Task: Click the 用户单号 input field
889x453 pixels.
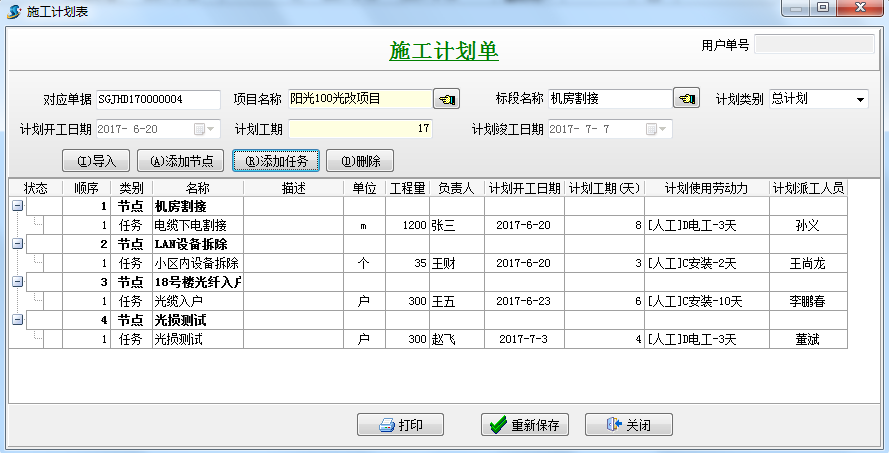Action: 815,44
